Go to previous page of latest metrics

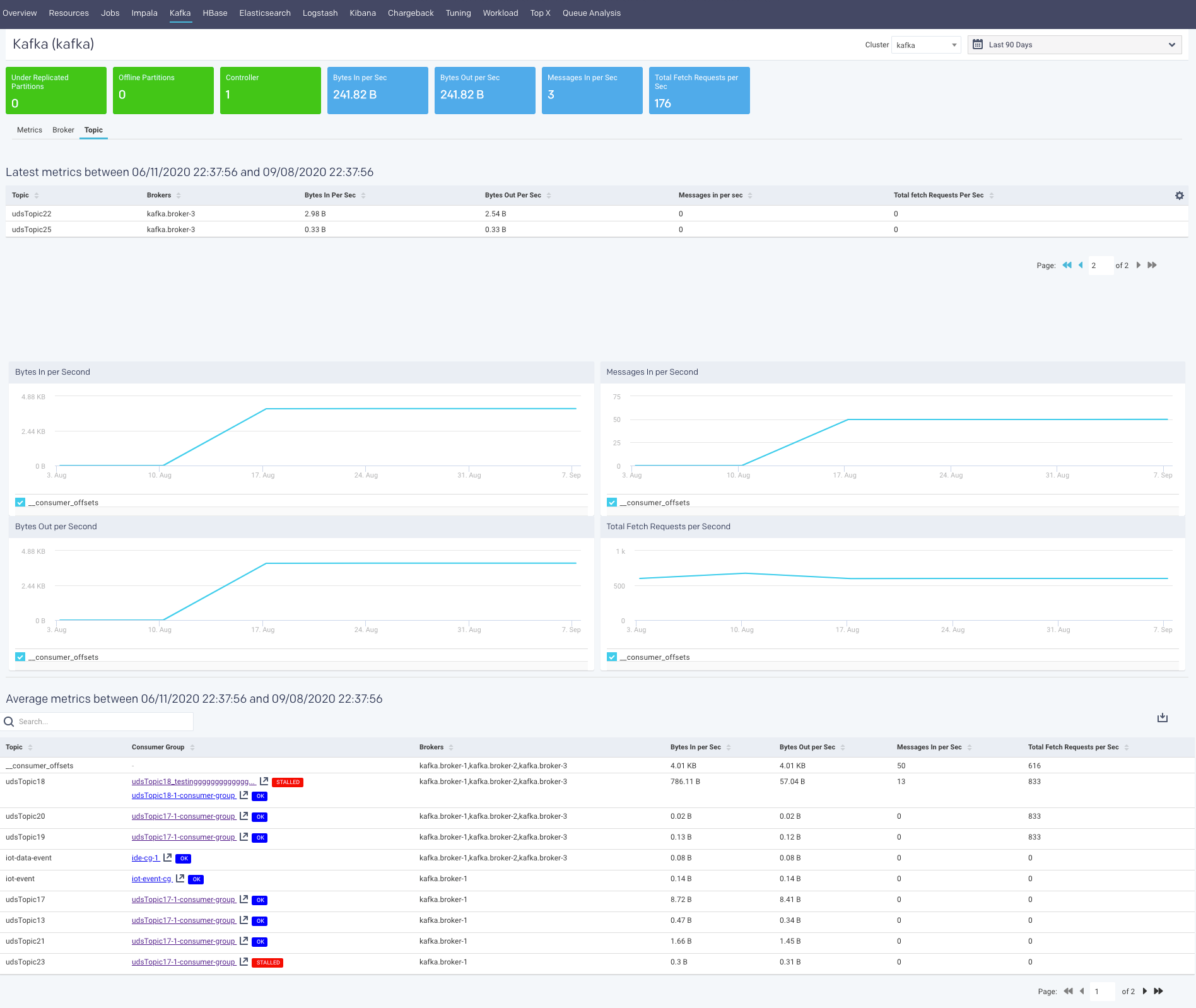pyautogui.click(x=1081, y=265)
